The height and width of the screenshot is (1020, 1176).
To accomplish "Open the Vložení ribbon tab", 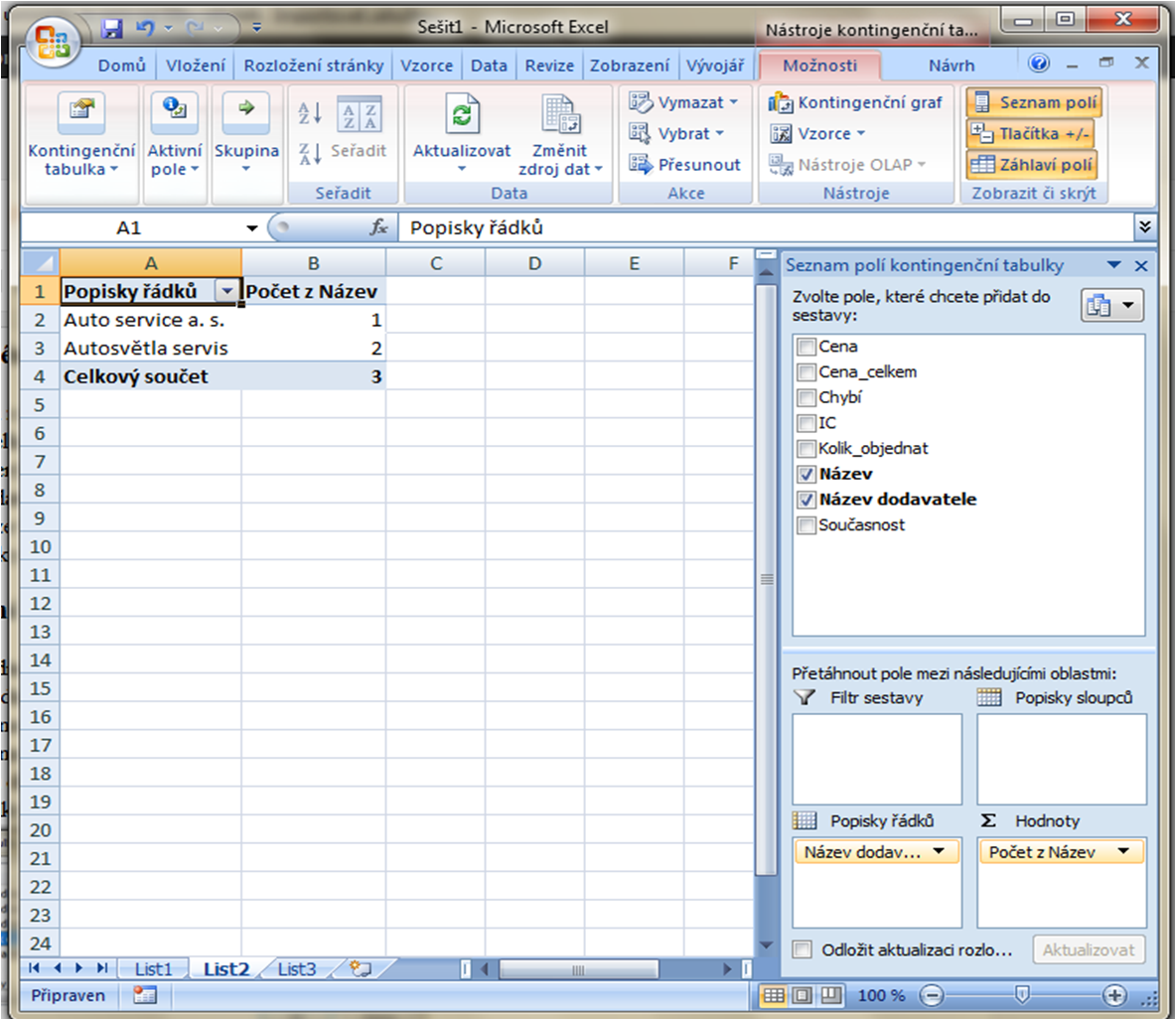I will 195,66.
